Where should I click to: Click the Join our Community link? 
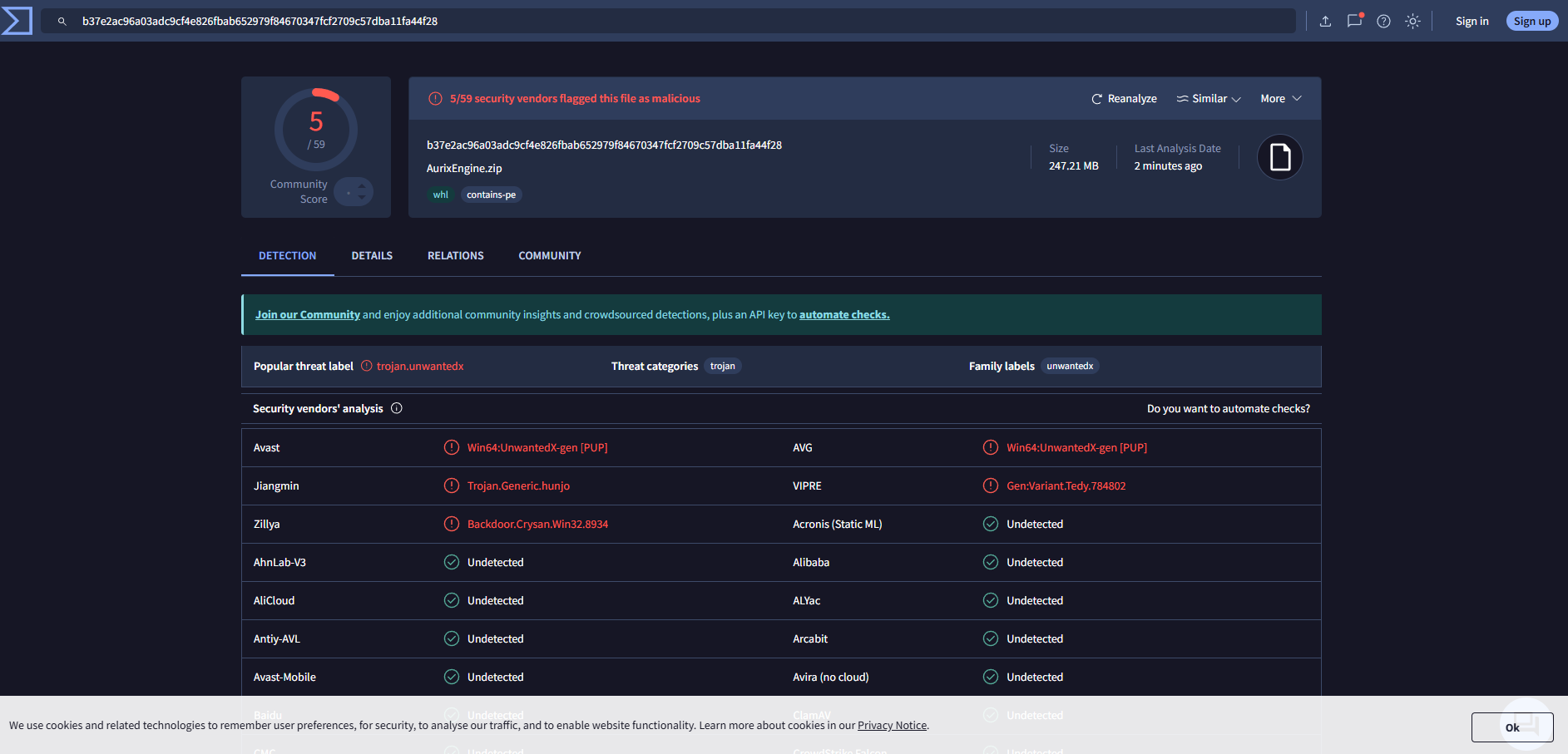click(308, 314)
